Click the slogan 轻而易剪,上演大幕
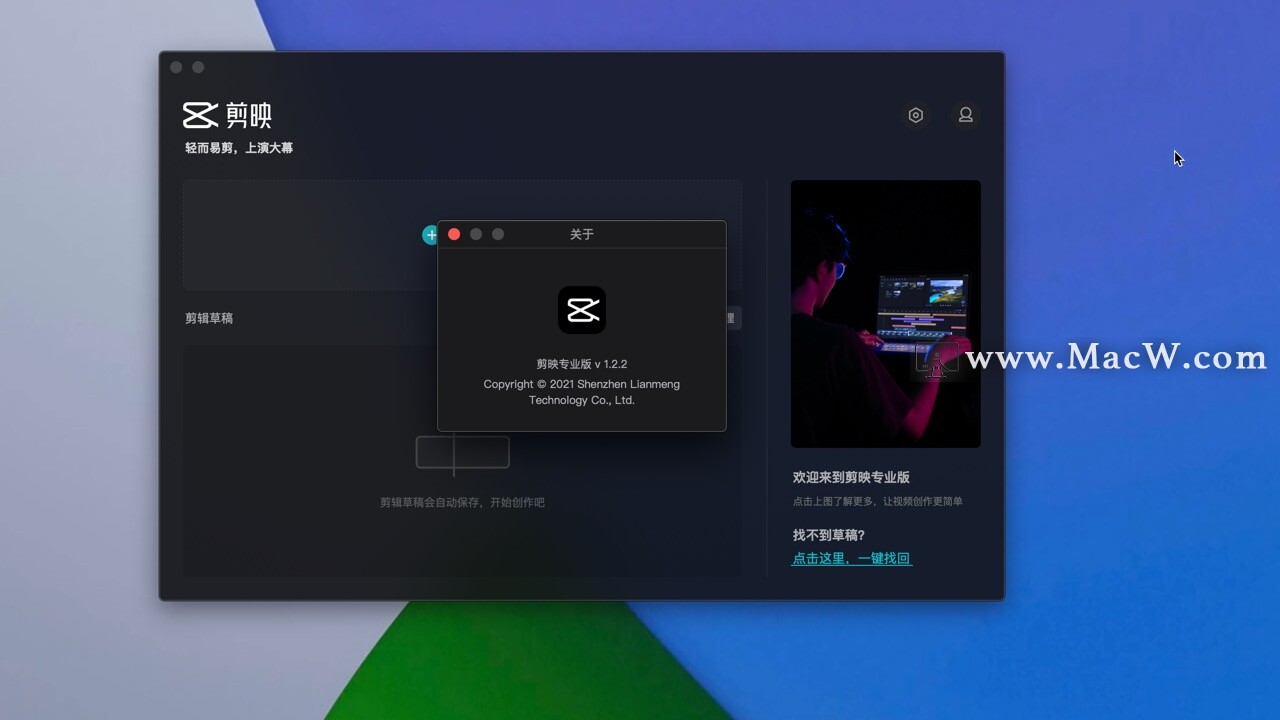1280x720 pixels. tap(239, 148)
